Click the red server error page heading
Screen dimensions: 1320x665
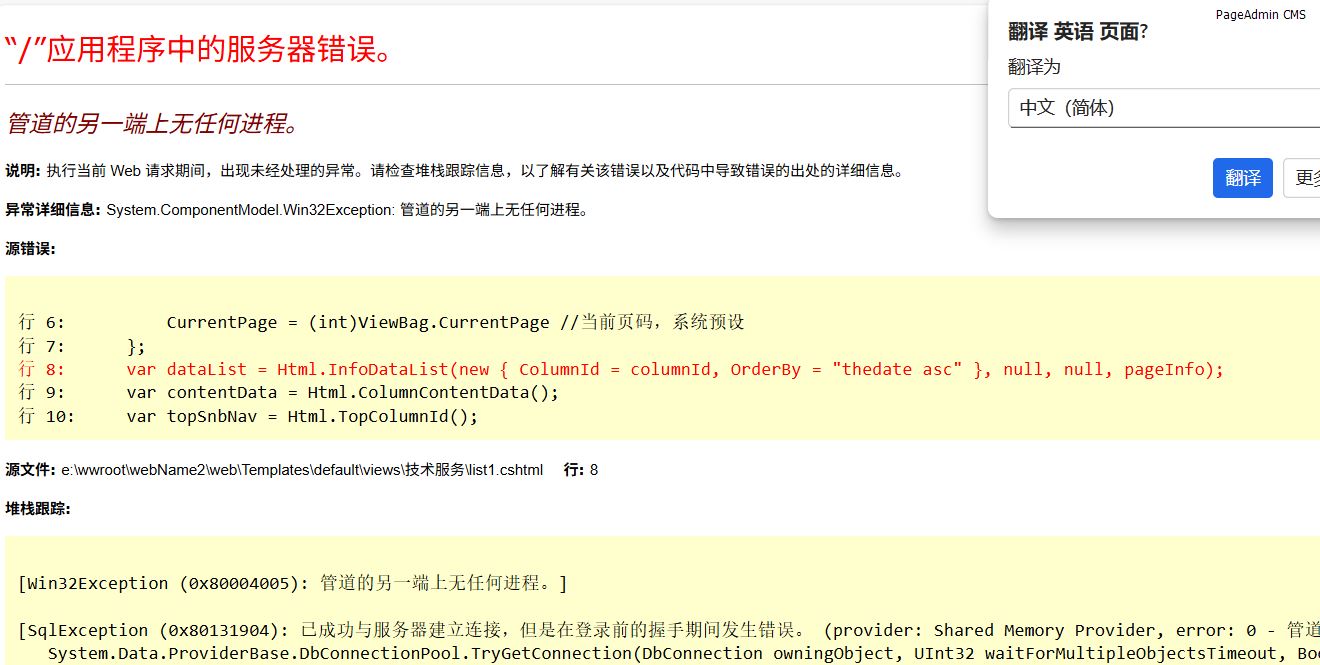[198, 48]
